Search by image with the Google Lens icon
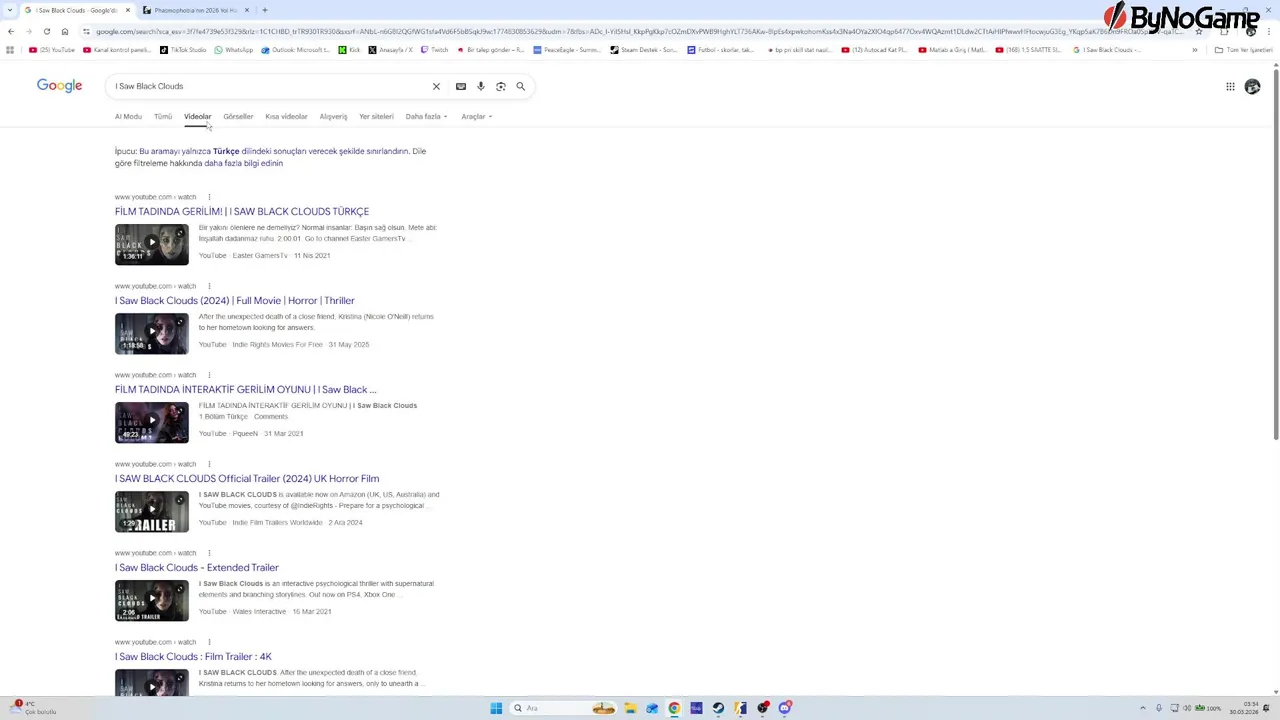This screenshot has width=1280, height=720. pos(501,86)
